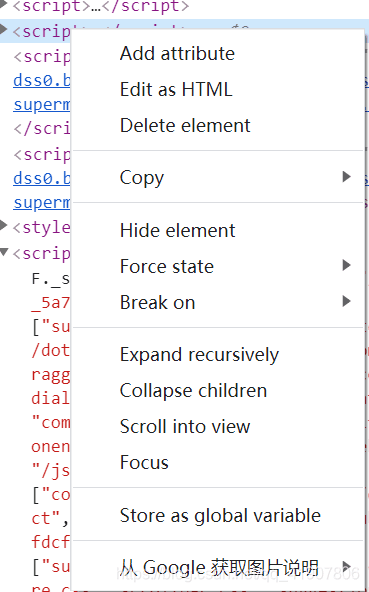The height and width of the screenshot is (592, 369).
Task: Select Collapse children
Action: click(217, 390)
